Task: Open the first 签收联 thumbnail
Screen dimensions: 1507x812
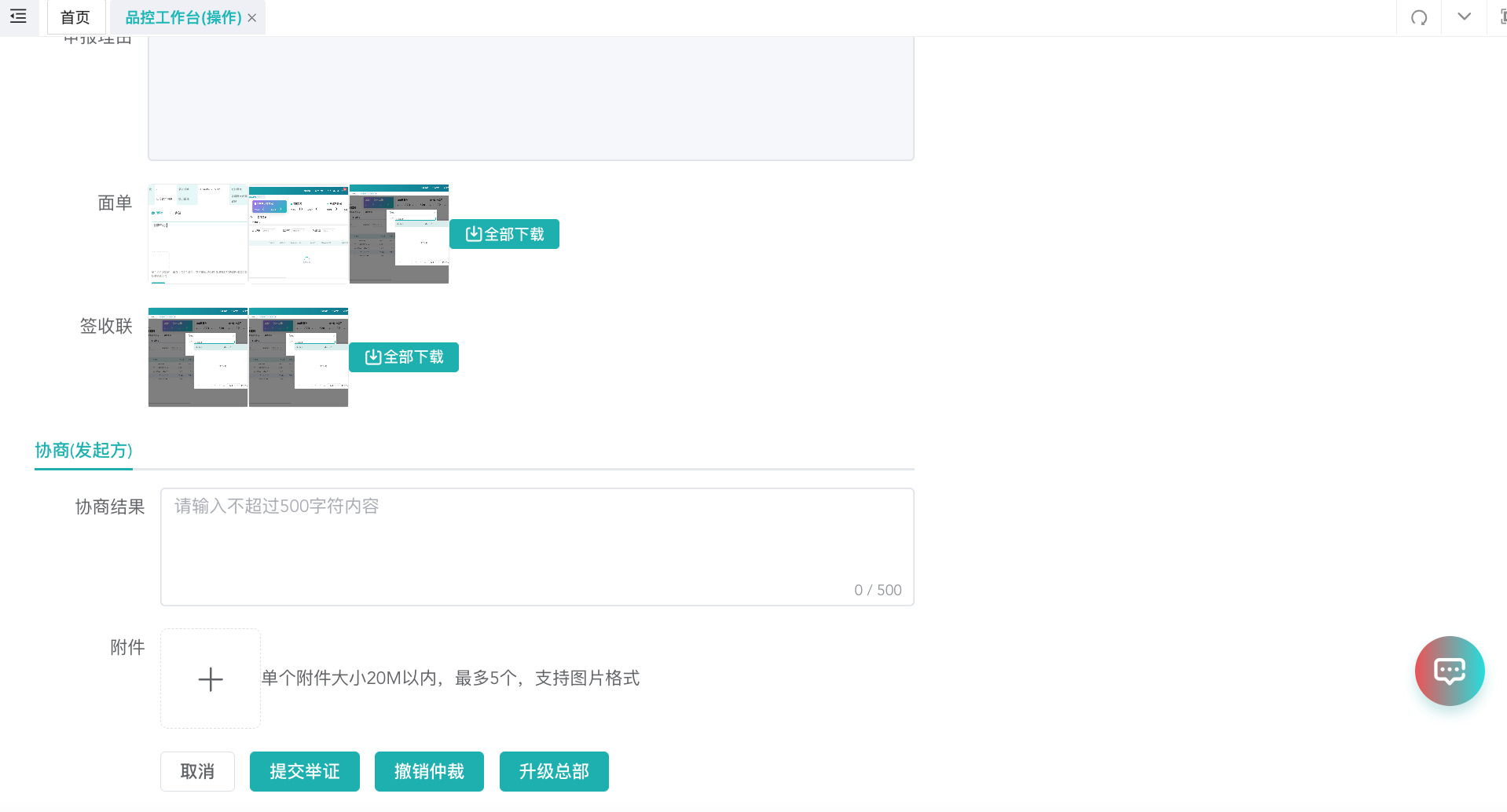Action: click(198, 357)
